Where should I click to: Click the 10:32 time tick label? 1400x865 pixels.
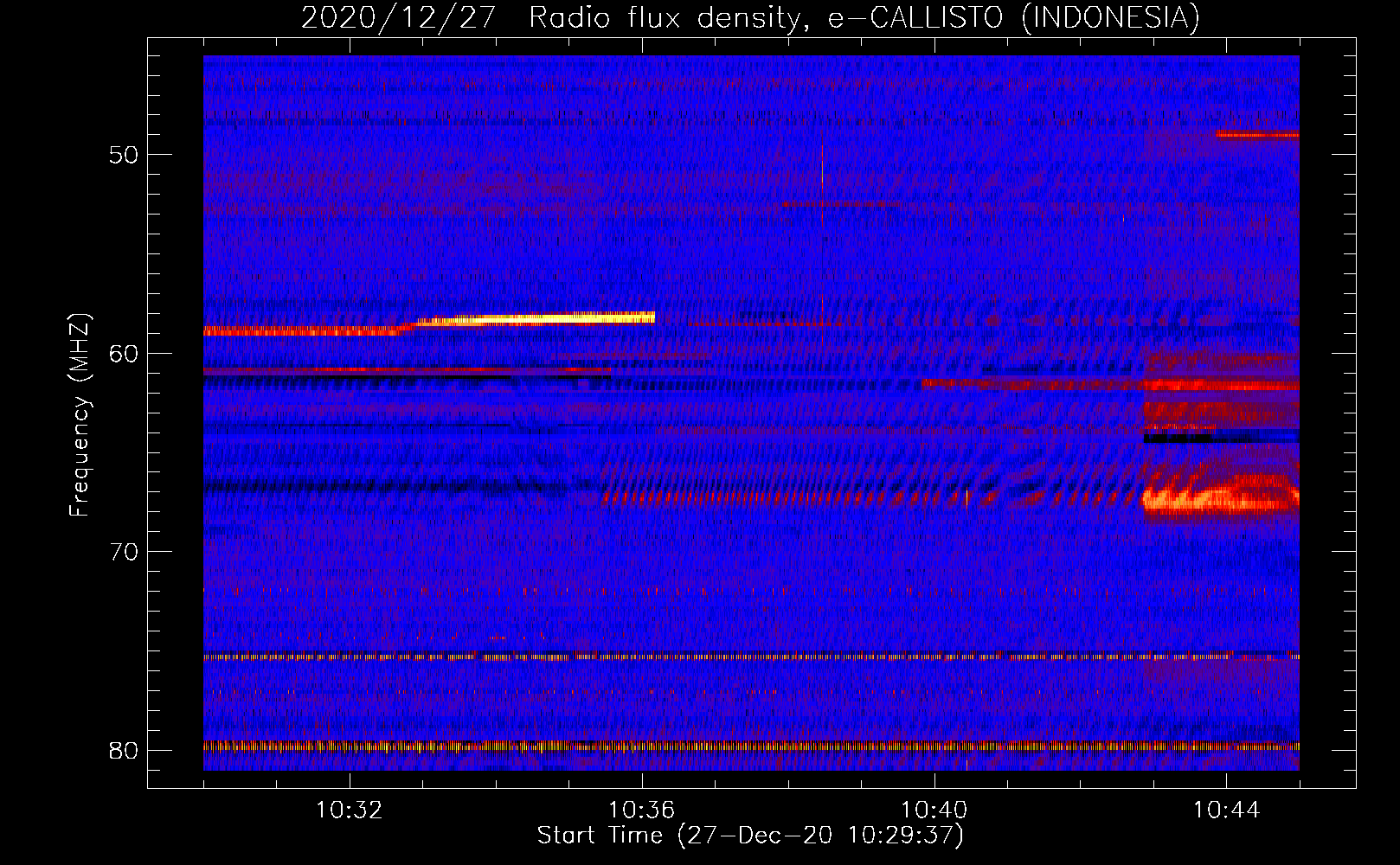(x=350, y=811)
